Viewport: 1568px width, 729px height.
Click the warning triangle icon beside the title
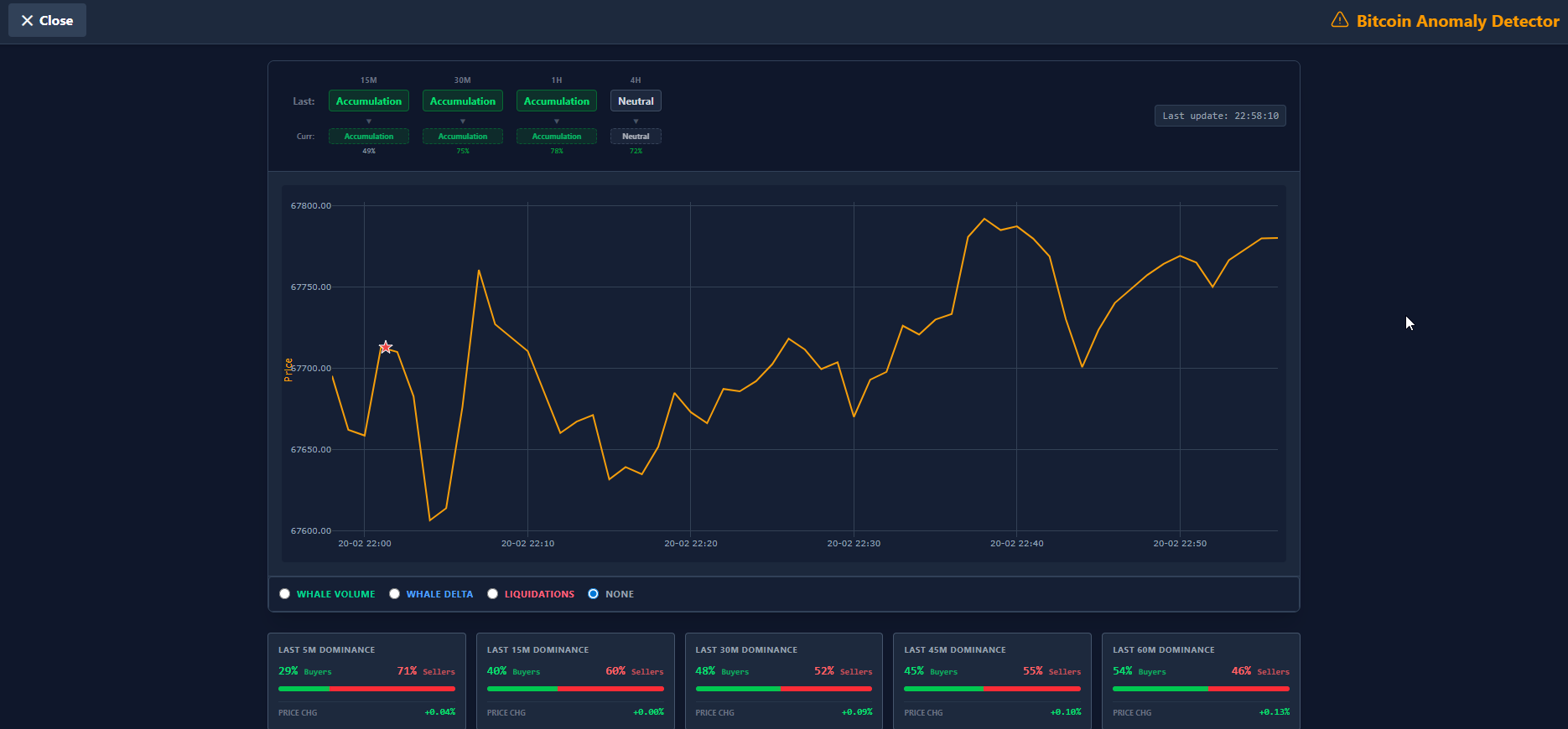pyautogui.click(x=1340, y=20)
